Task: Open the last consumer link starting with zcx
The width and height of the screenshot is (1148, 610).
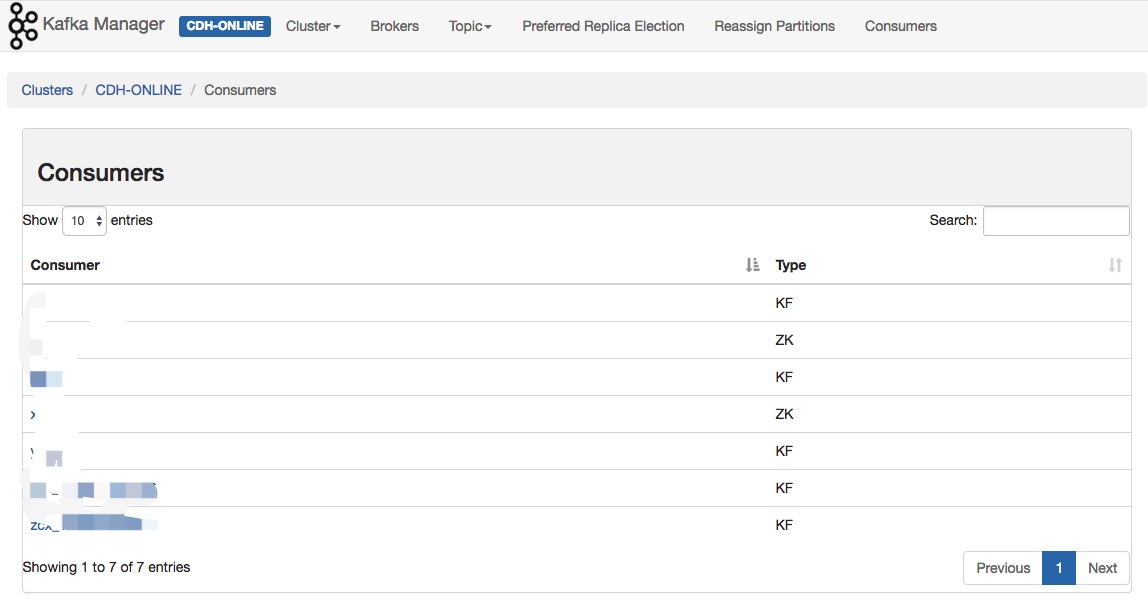Action: tap(42, 524)
